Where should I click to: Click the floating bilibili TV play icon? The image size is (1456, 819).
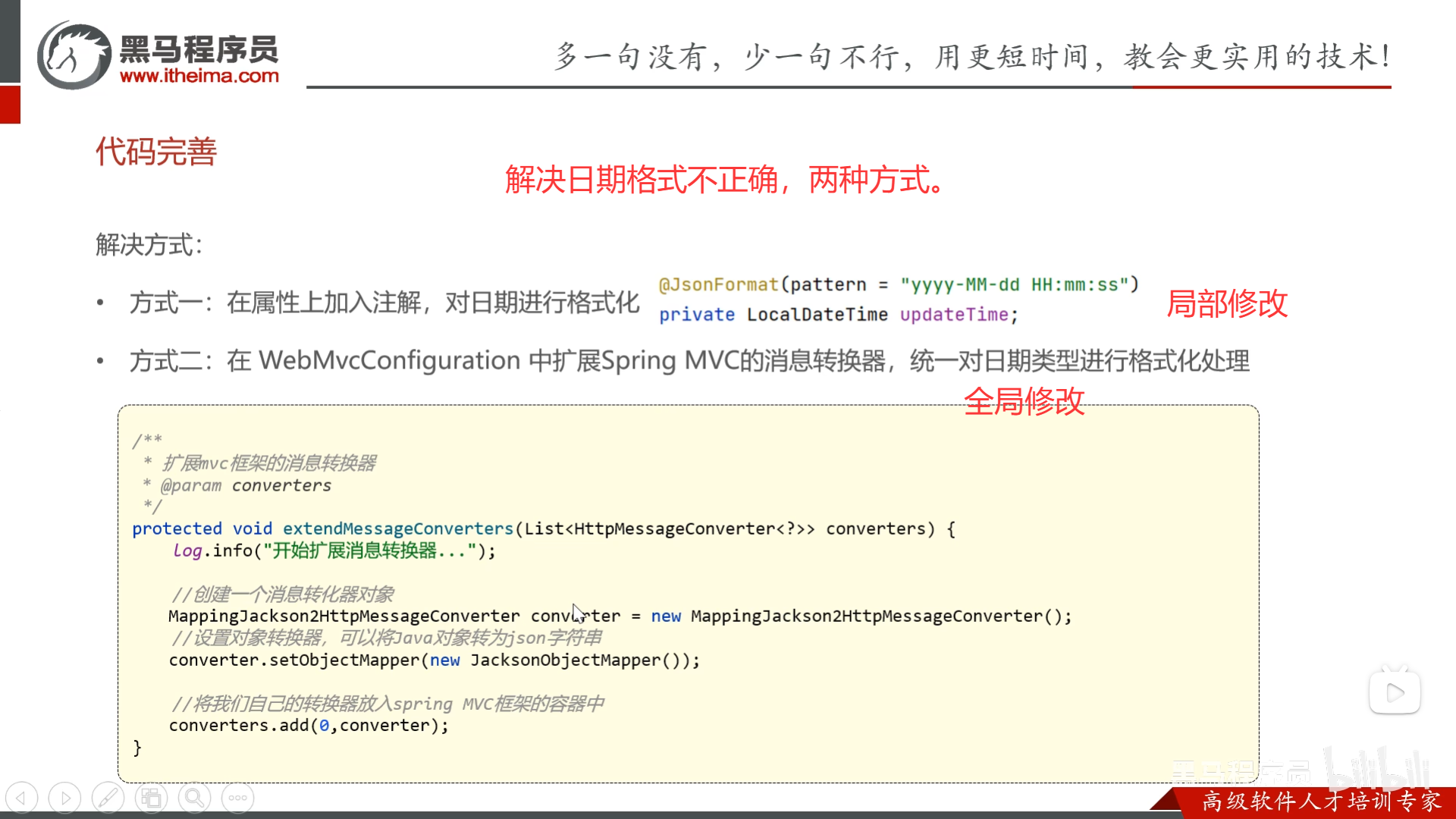pyautogui.click(x=1395, y=691)
